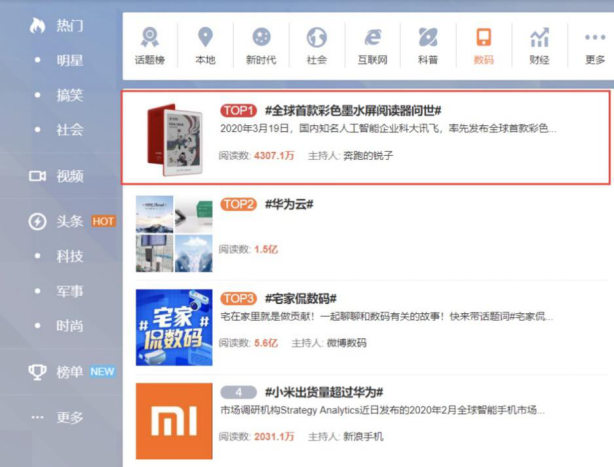
Task: Select the 财经 chart icon
Action: [x=539, y=37]
